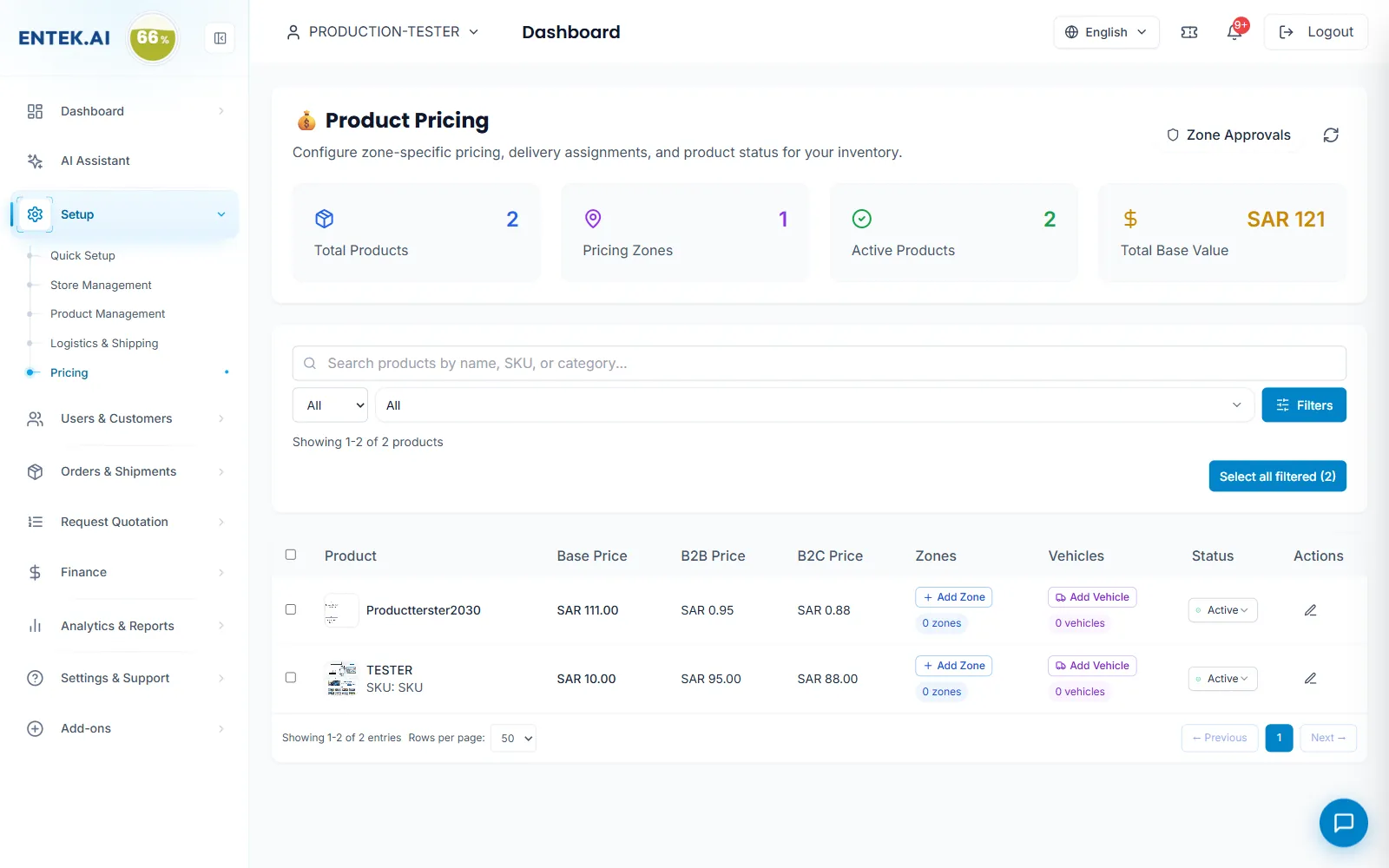
Task: Expand the Finance menu chevron
Action: [221, 572]
